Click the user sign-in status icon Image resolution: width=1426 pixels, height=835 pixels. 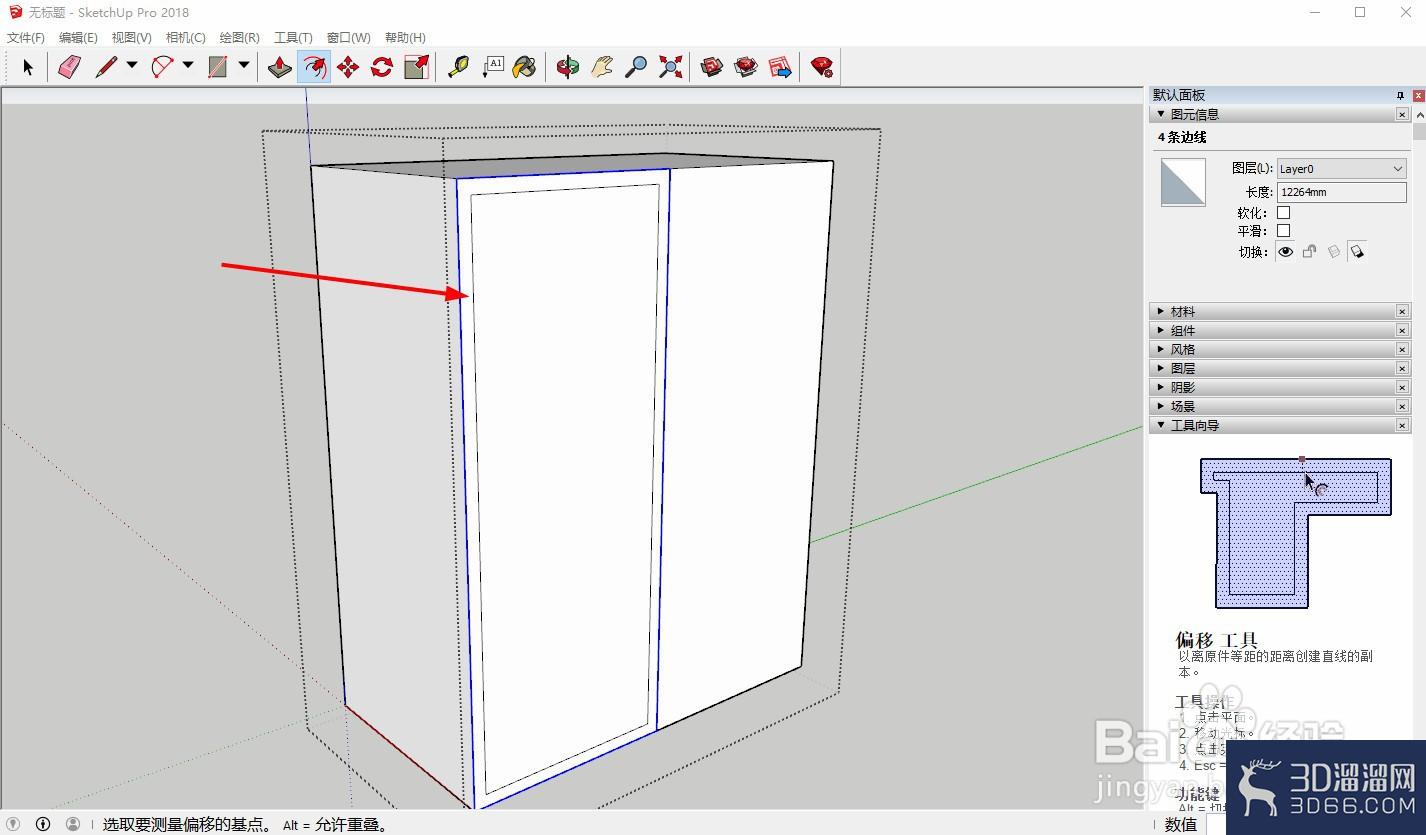coord(73,824)
